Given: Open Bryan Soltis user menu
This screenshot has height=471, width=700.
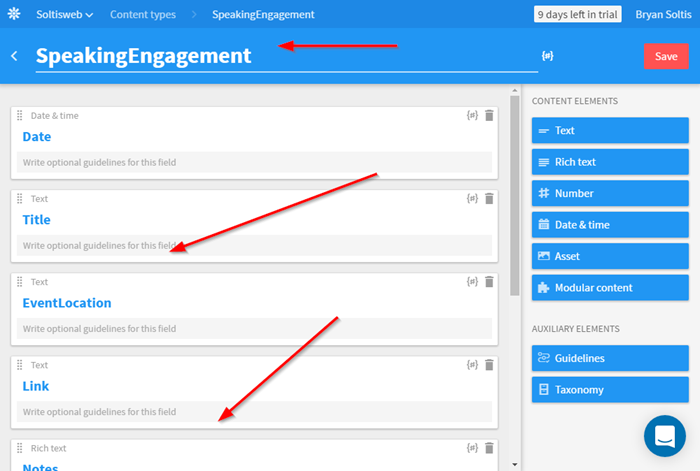Looking at the screenshot, I should point(663,14).
